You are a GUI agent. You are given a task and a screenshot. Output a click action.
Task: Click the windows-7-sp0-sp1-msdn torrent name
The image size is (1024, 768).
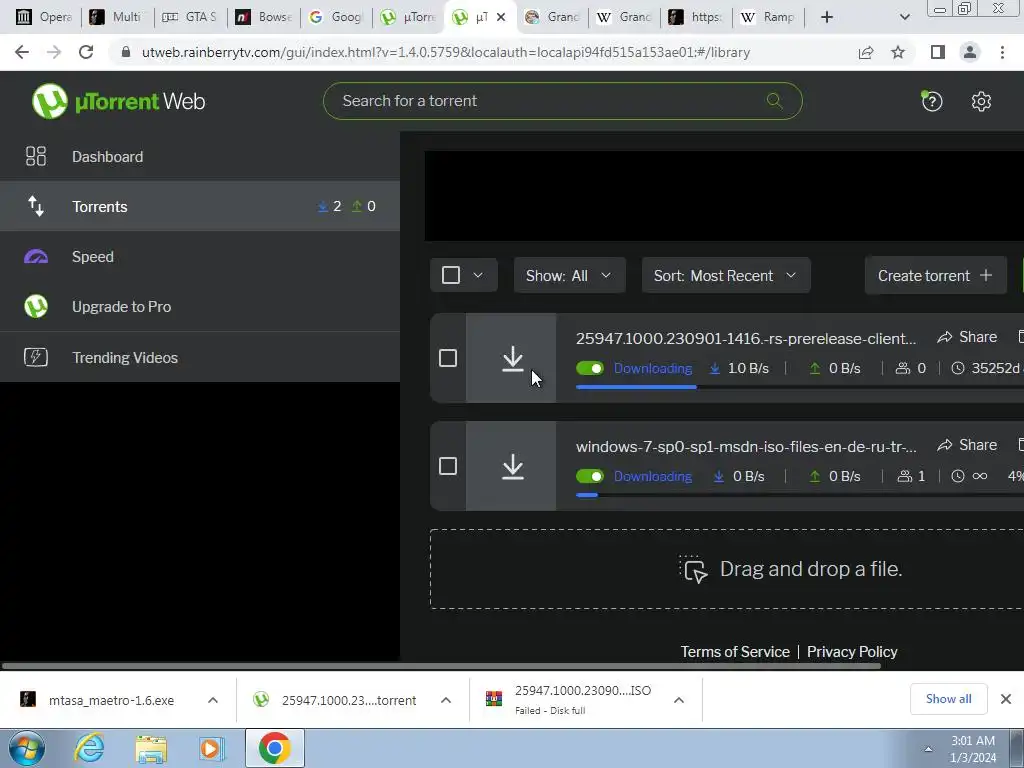746,447
